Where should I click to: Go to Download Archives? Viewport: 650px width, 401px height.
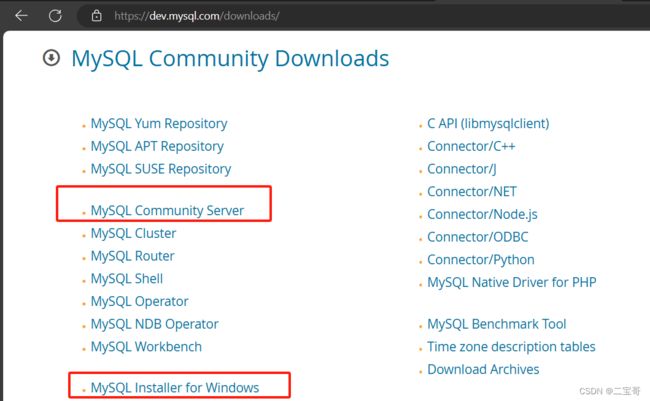pos(483,369)
